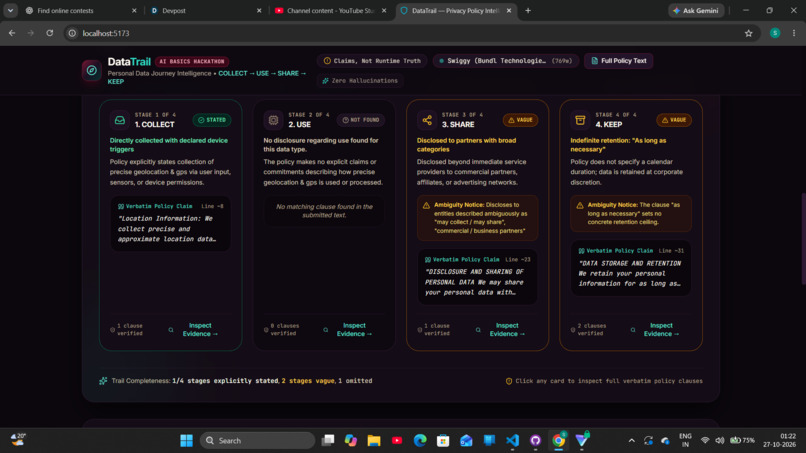
Task: Open the tab search dropdown arrow
Action: tap(10, 10)
